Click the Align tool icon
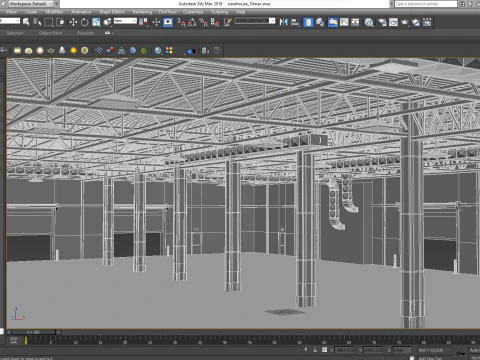This screenshot has height=360, width=480. [295, 22]
